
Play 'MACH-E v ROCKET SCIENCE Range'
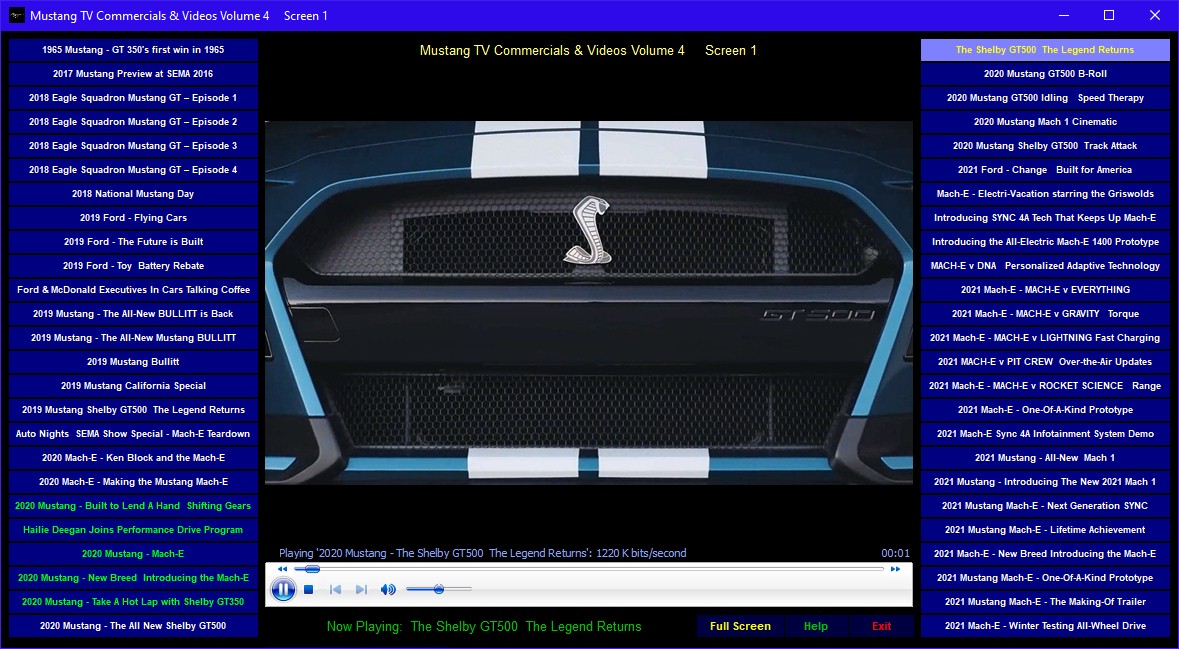[1045, 386]
